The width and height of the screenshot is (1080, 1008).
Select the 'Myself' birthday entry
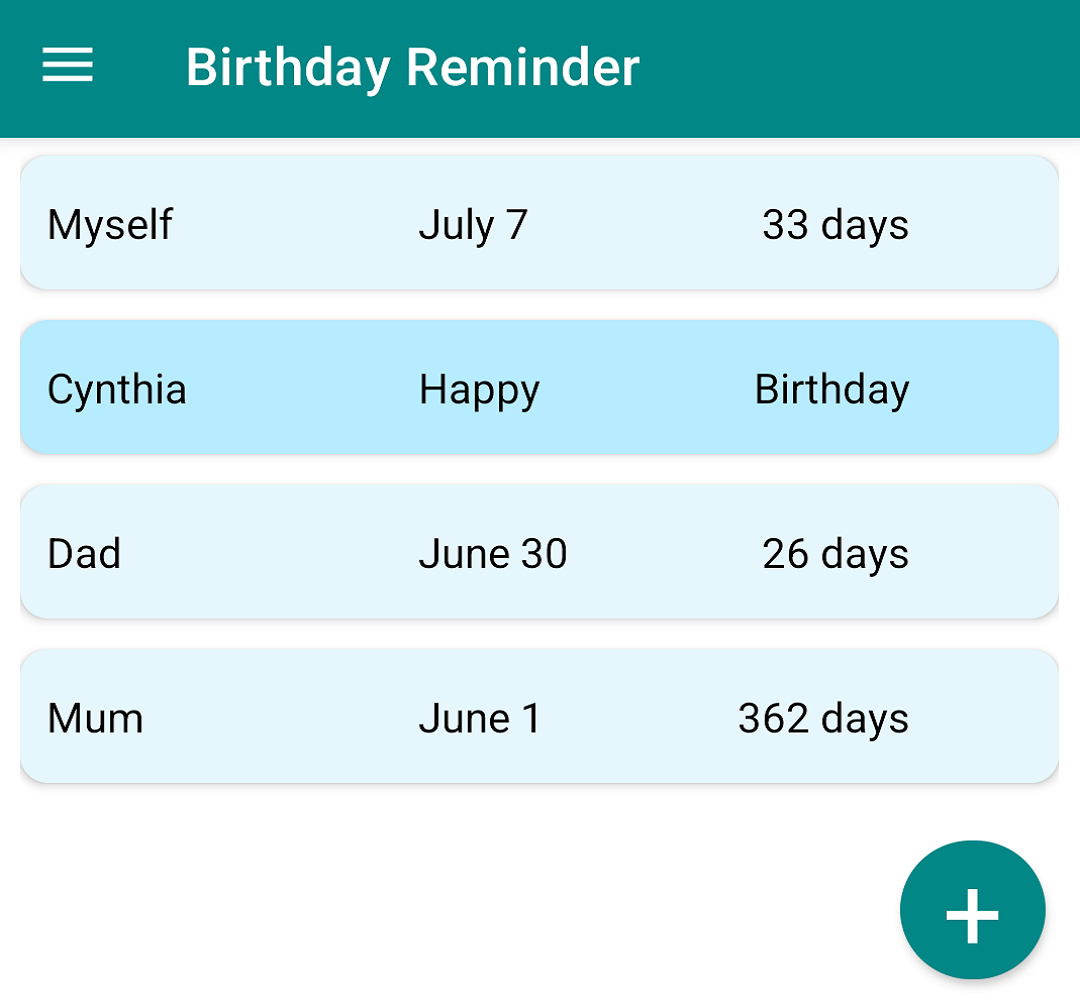[x=540, y=222]
